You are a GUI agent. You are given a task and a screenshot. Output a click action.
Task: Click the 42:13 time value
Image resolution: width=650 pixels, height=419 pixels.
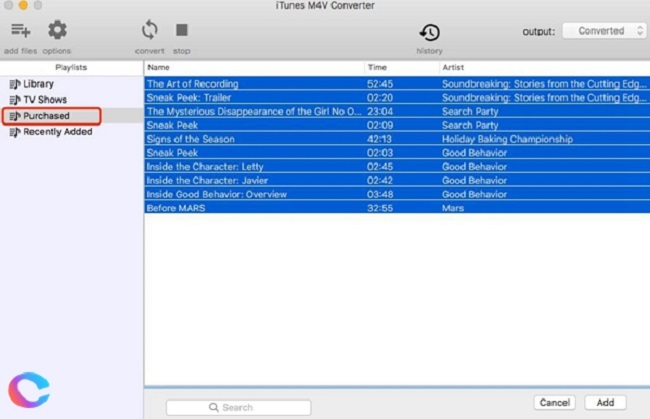pyautogui.click(x=379, y=139)
